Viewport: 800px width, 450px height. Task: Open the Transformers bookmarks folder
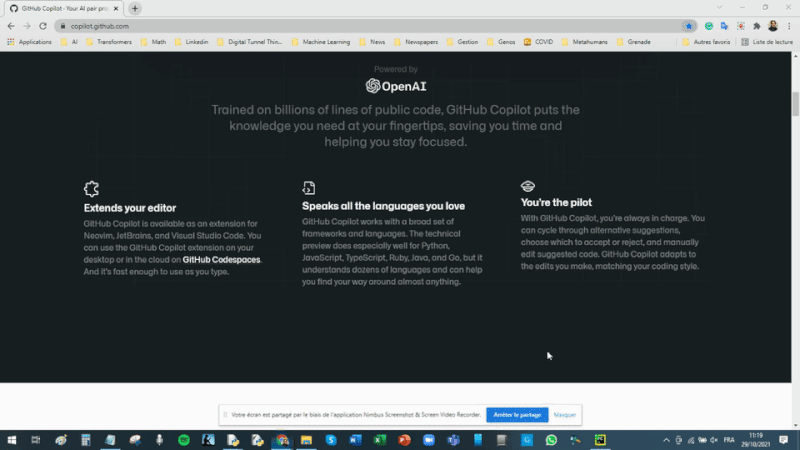(x=109, y=42)
